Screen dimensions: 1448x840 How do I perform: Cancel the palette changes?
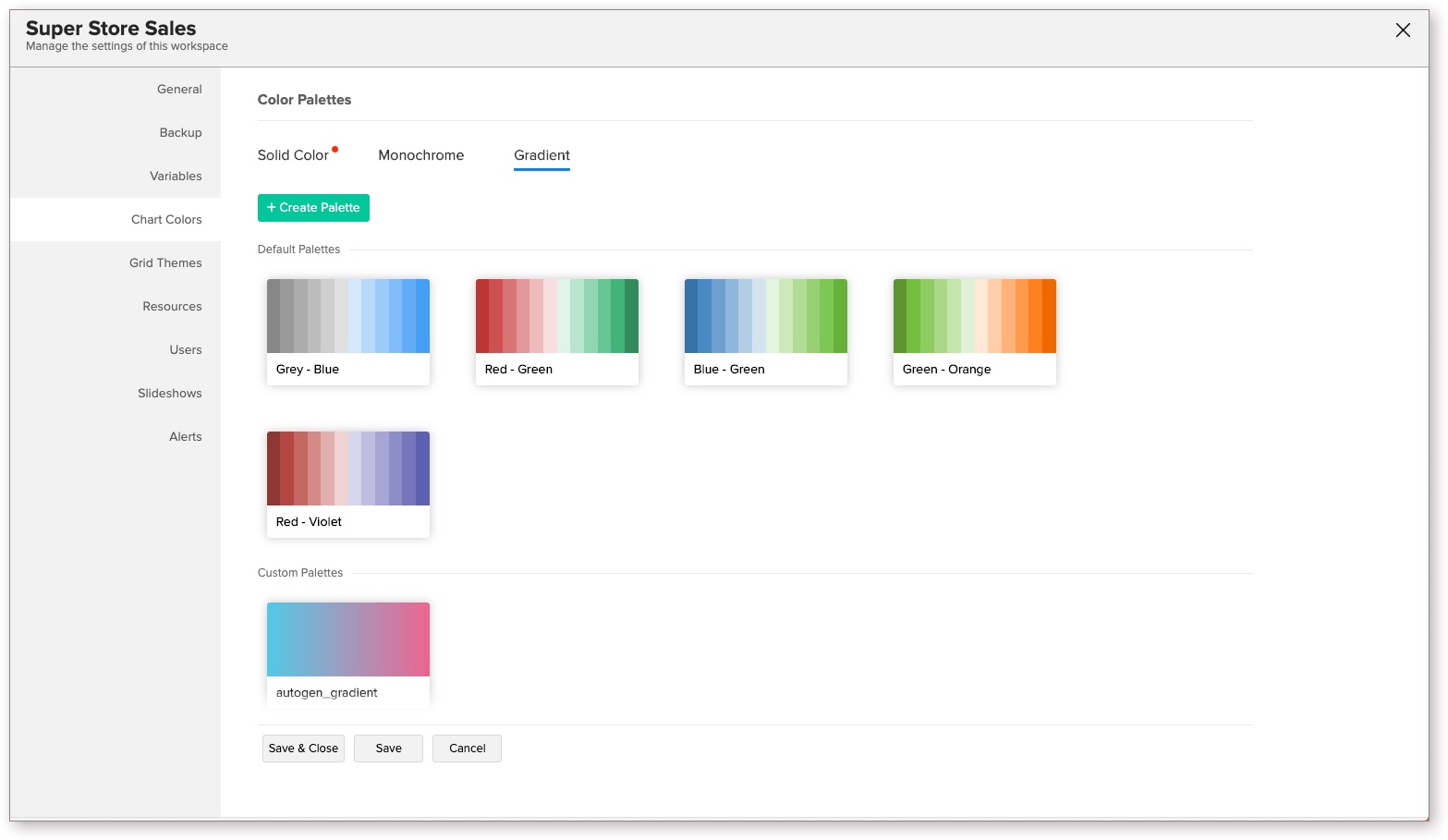(467, 749)
